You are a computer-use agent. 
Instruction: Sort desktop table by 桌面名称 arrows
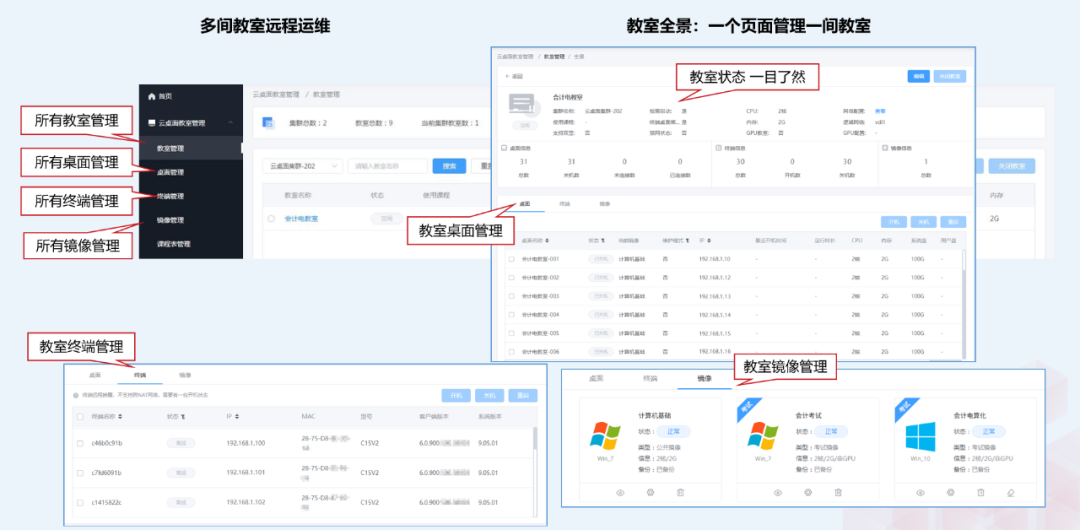click(548, 241)
